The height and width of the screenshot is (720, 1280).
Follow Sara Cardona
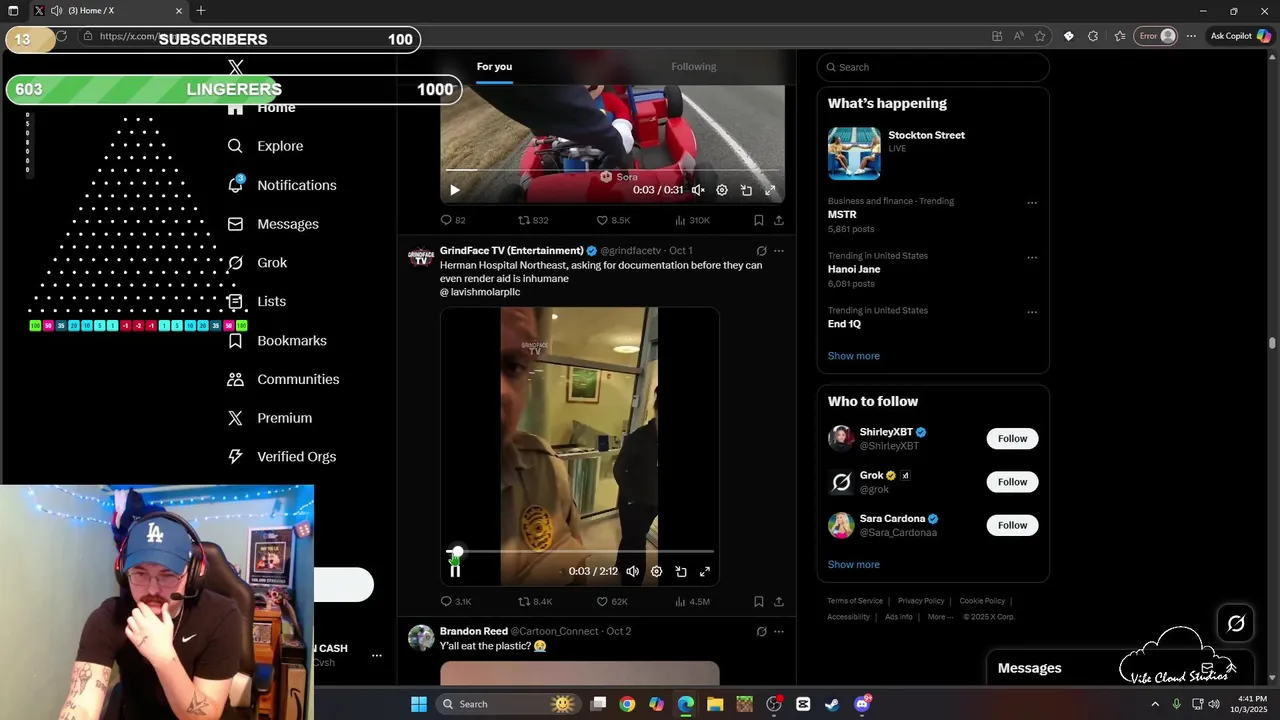[x=1012, y=525]
